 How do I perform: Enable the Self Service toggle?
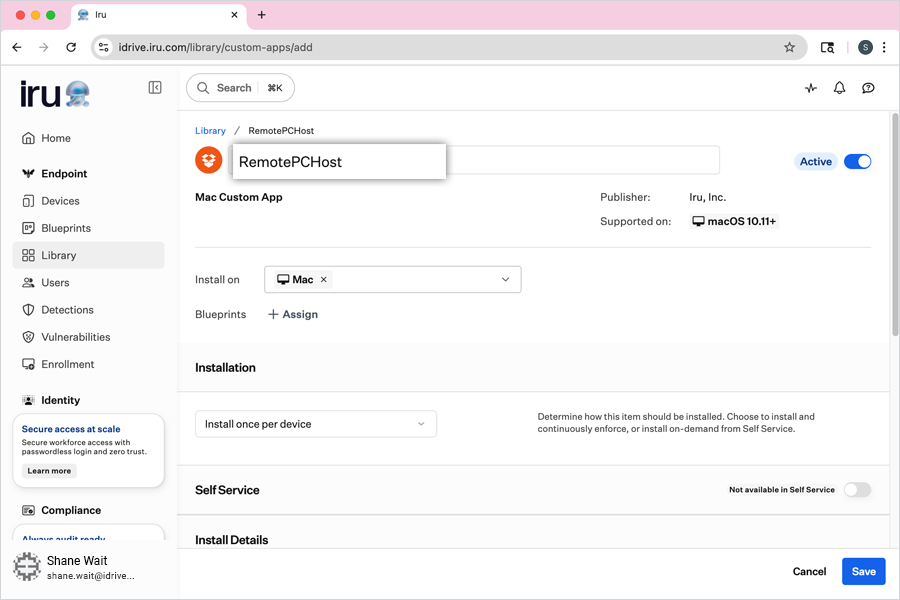click(x=857, y=490)
